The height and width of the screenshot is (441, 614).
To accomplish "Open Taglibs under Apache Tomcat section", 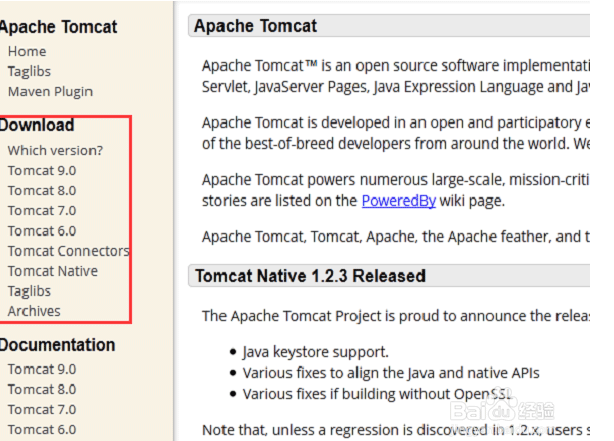I will coord(29,72).
